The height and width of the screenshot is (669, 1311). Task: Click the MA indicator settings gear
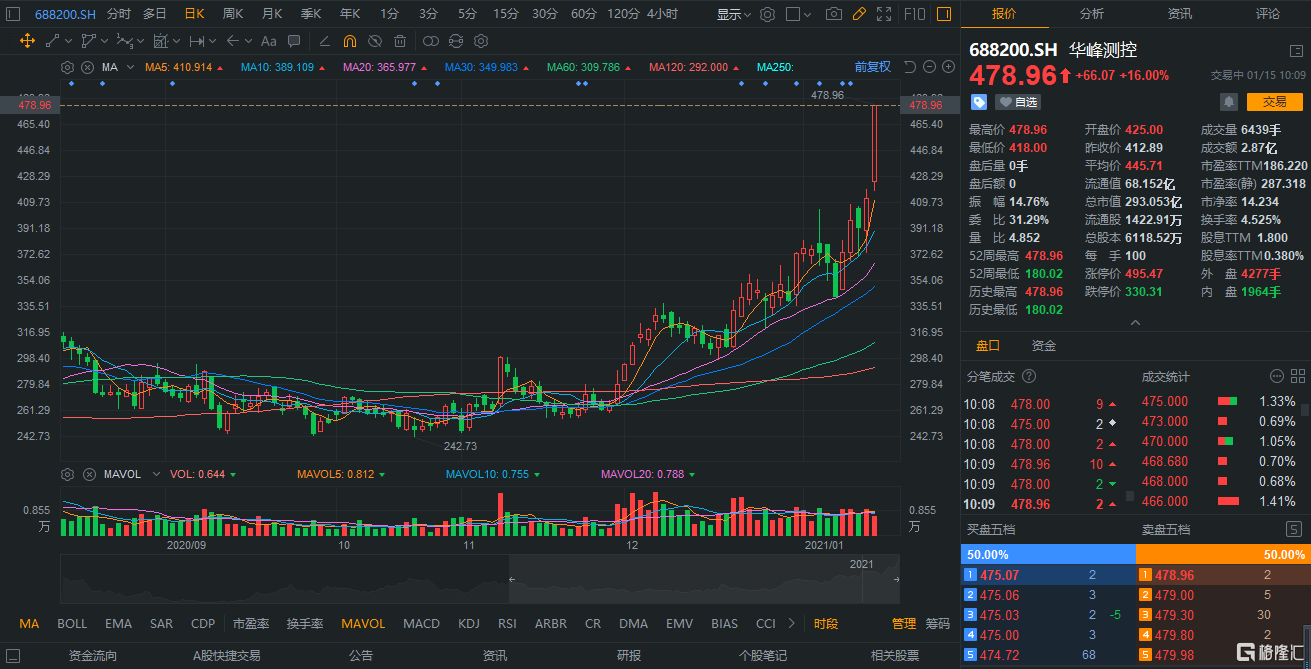tap(68, 67)
